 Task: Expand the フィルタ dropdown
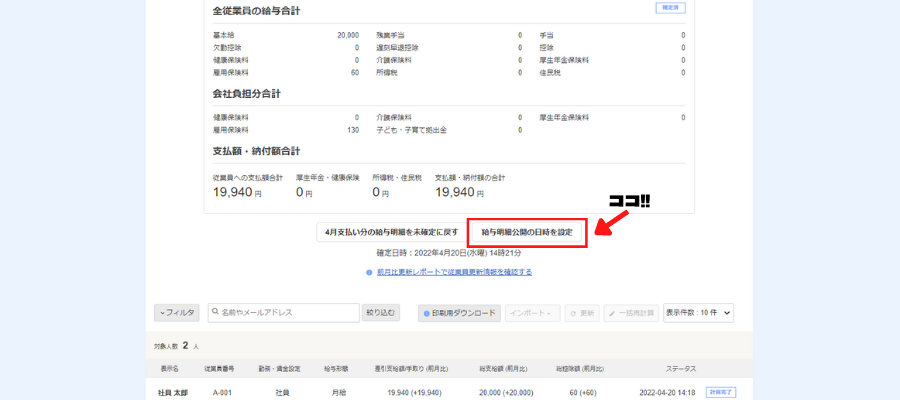point(177,313)
